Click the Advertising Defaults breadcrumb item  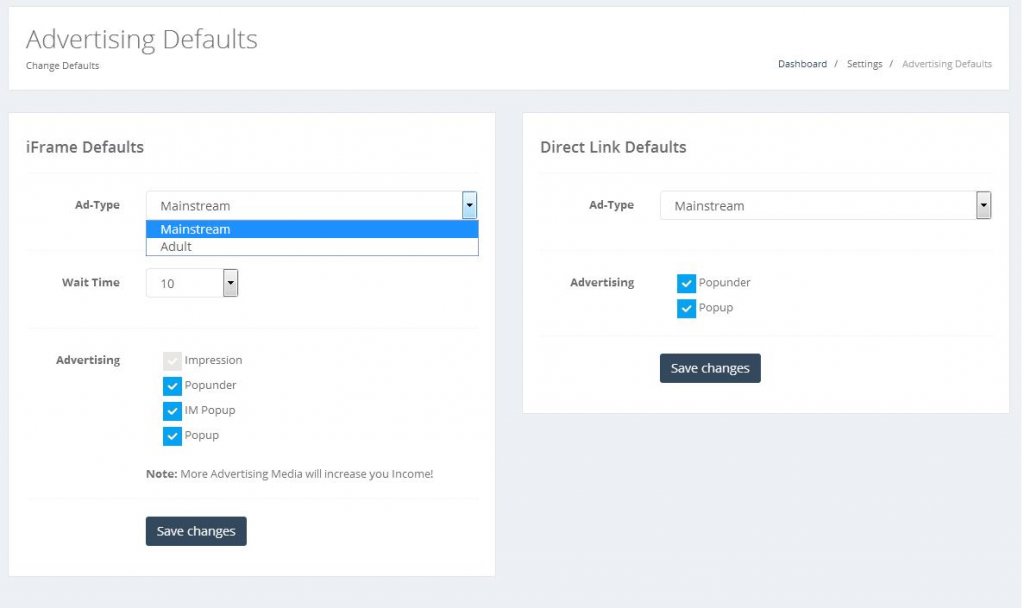[946, 64]
